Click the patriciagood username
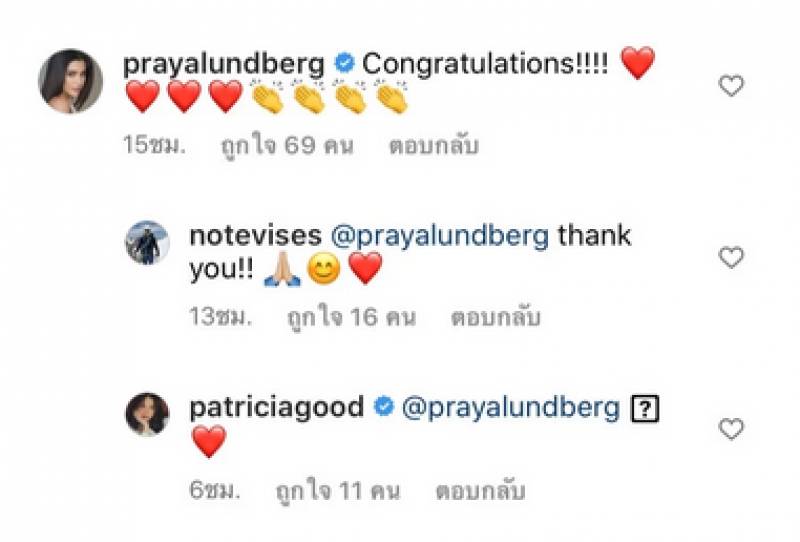Image resolution: width=800 pixels, height=542 pixels. [x=277, y=408]
